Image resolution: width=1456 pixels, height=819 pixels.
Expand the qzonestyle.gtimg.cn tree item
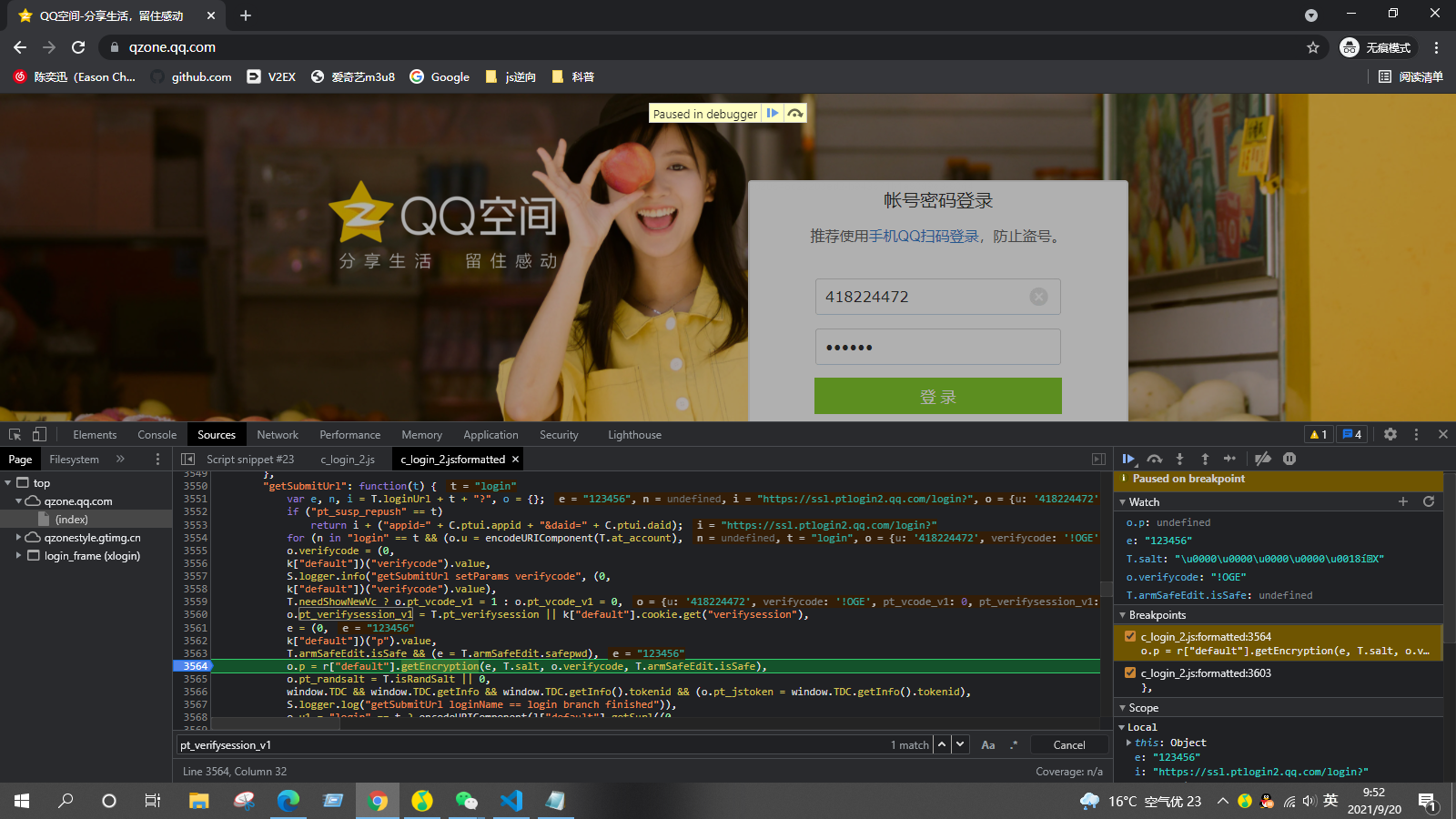(19, 537)
